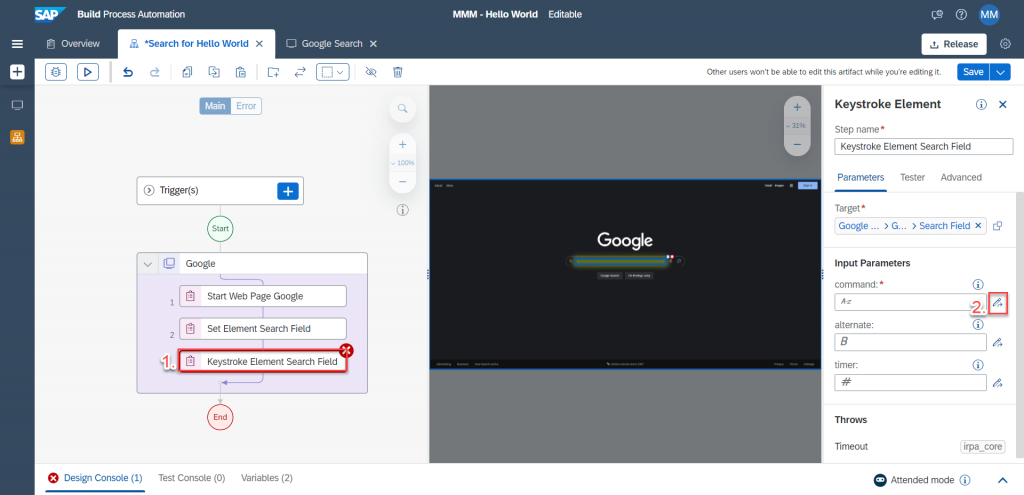1024x495 pixels.
Task: Close the Search for Hello World tab
Action: 259,44
